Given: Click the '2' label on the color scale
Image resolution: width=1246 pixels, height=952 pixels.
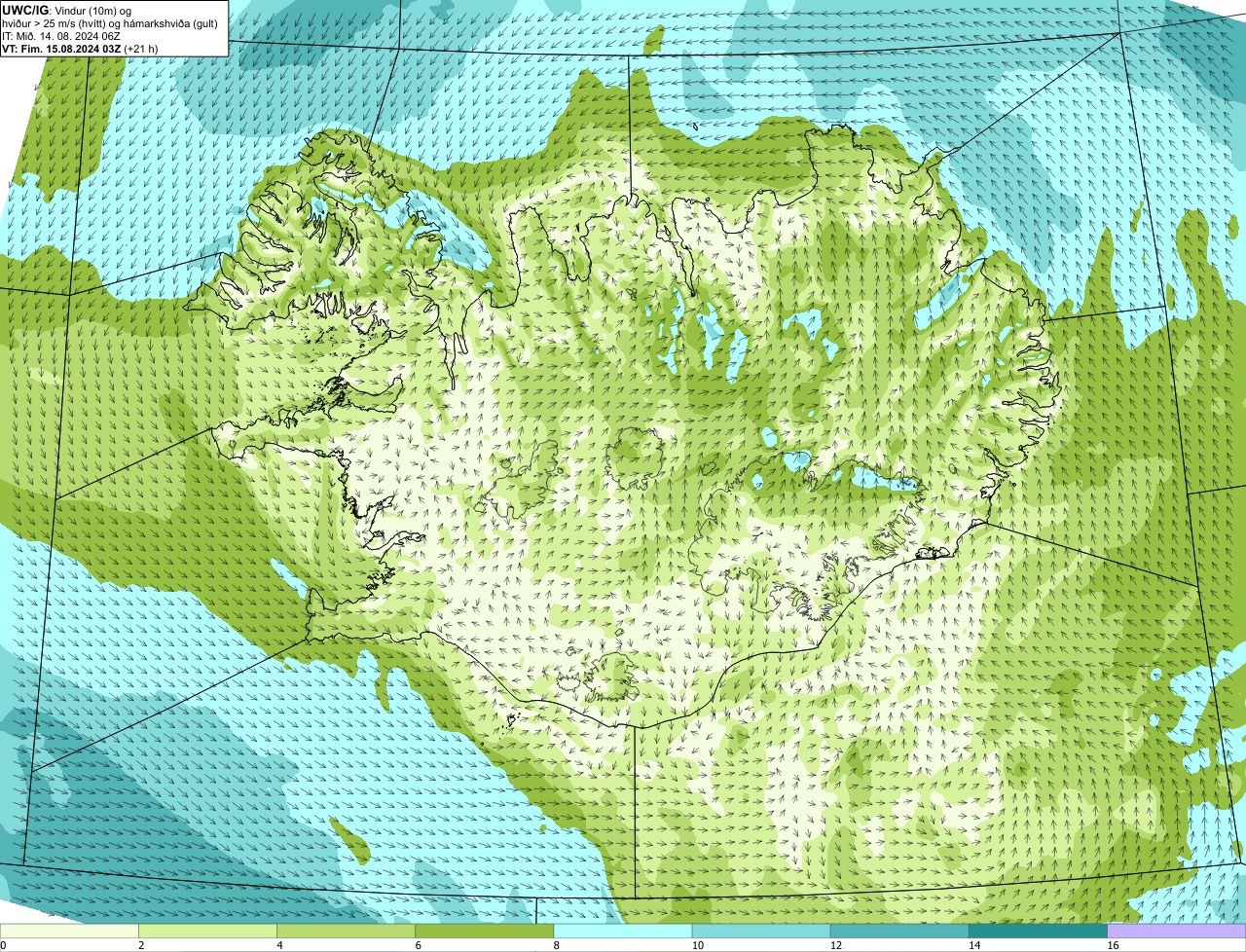Looking at the screenshot, I should (x=141, y=945).
